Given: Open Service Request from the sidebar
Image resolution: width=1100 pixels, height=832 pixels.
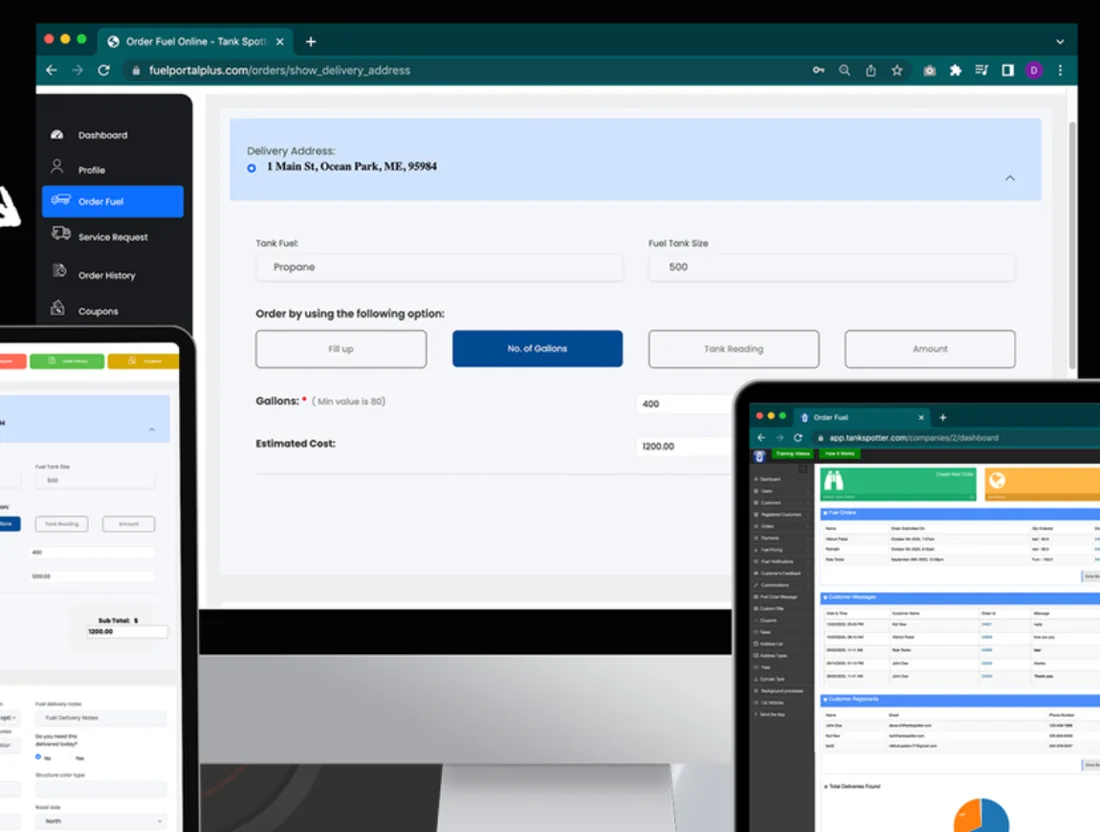Looking at the screenshot, I should pos(100,236).
